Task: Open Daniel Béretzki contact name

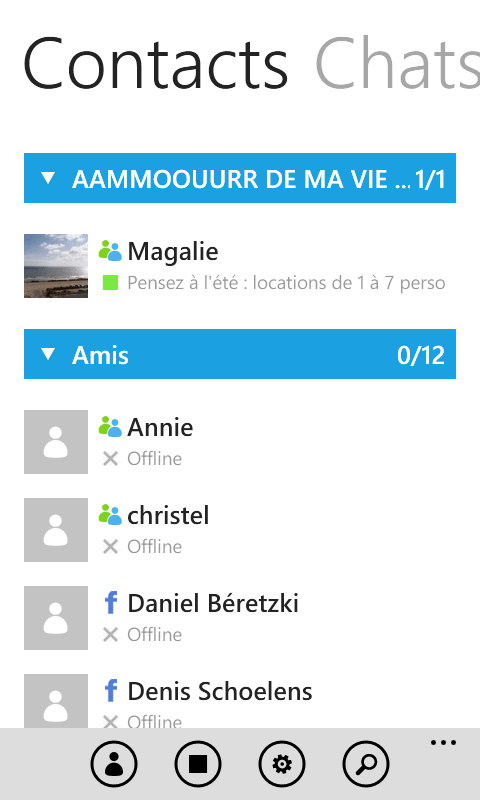Action: [x=213, y=604]
